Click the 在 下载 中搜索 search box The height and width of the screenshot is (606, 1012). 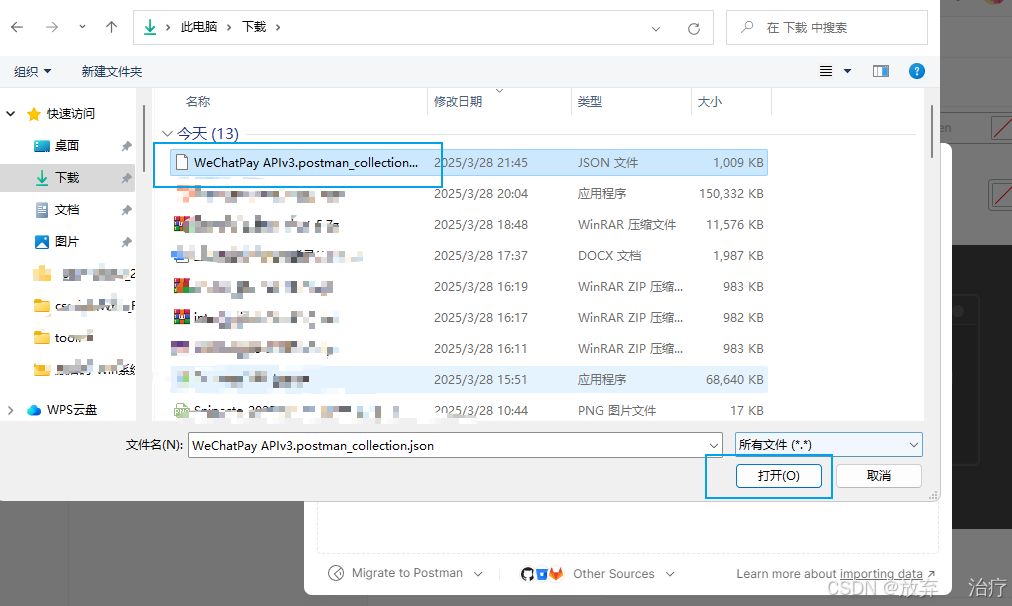[x=827, y=27]
